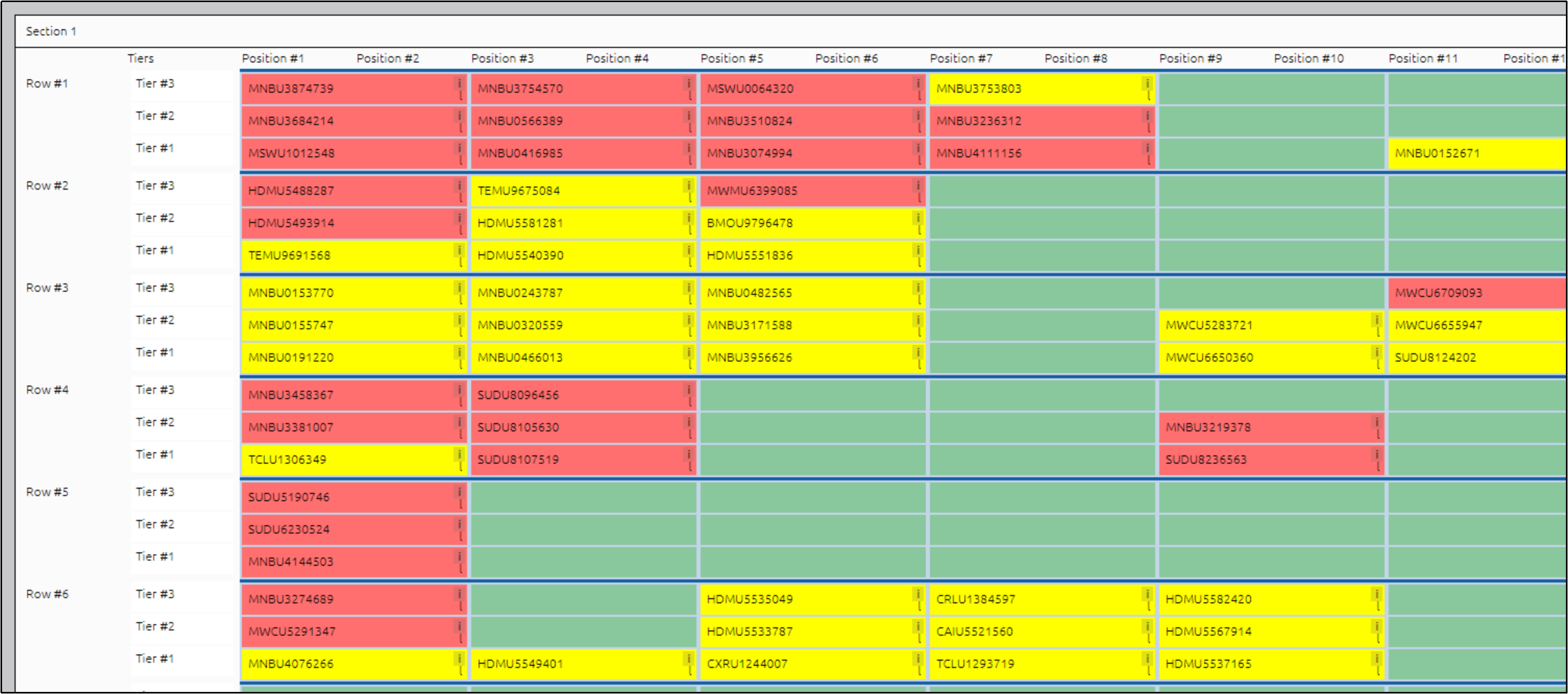Screen dimensions: 1568x694
Task: Select container SUDU8107519
Action: 583,460
